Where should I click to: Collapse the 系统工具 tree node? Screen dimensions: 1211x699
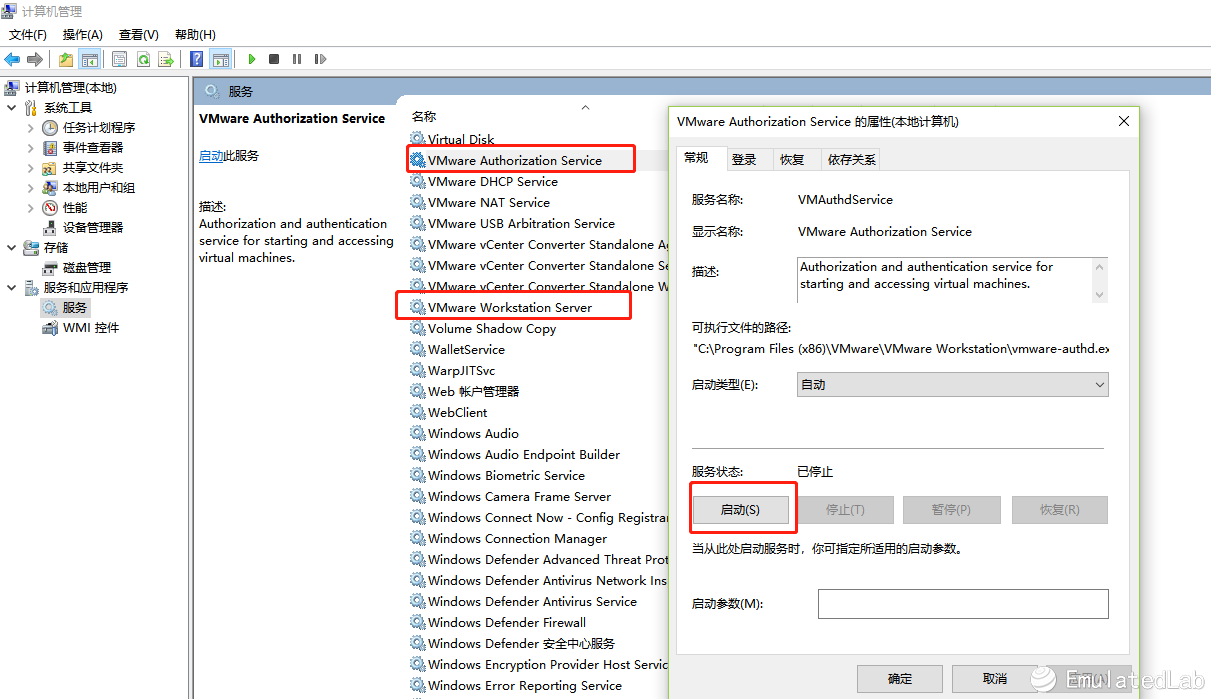point(11,108)
